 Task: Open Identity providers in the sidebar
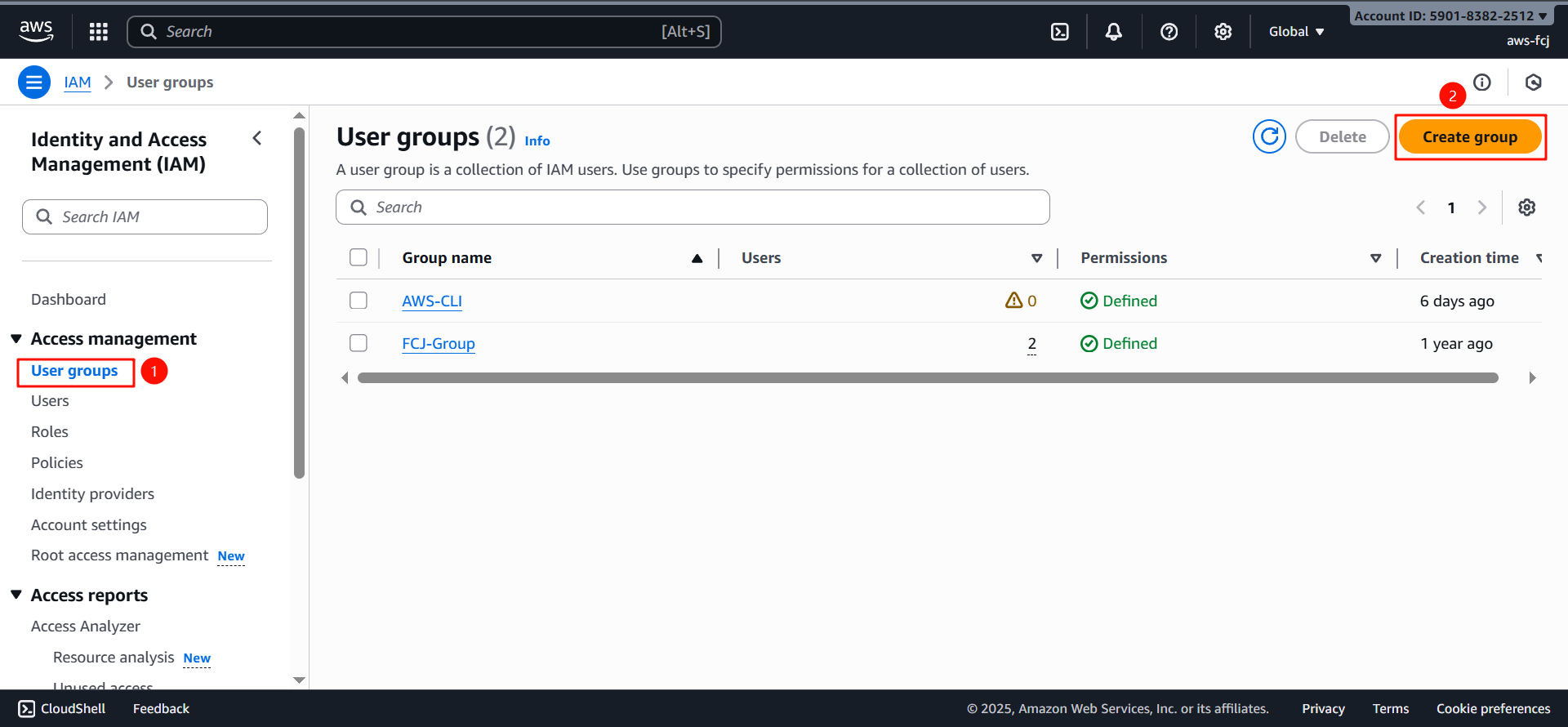click(92, 493)
